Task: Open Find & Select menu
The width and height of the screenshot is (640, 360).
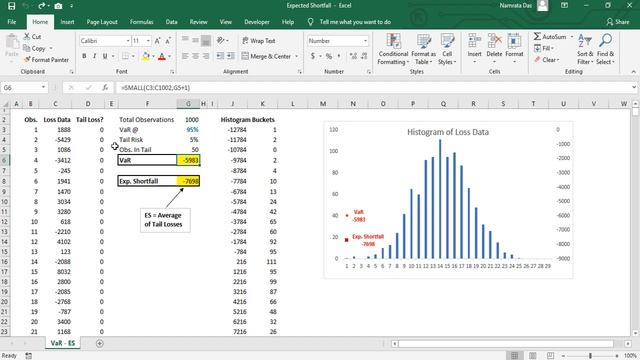Action: tap(605, 49)
